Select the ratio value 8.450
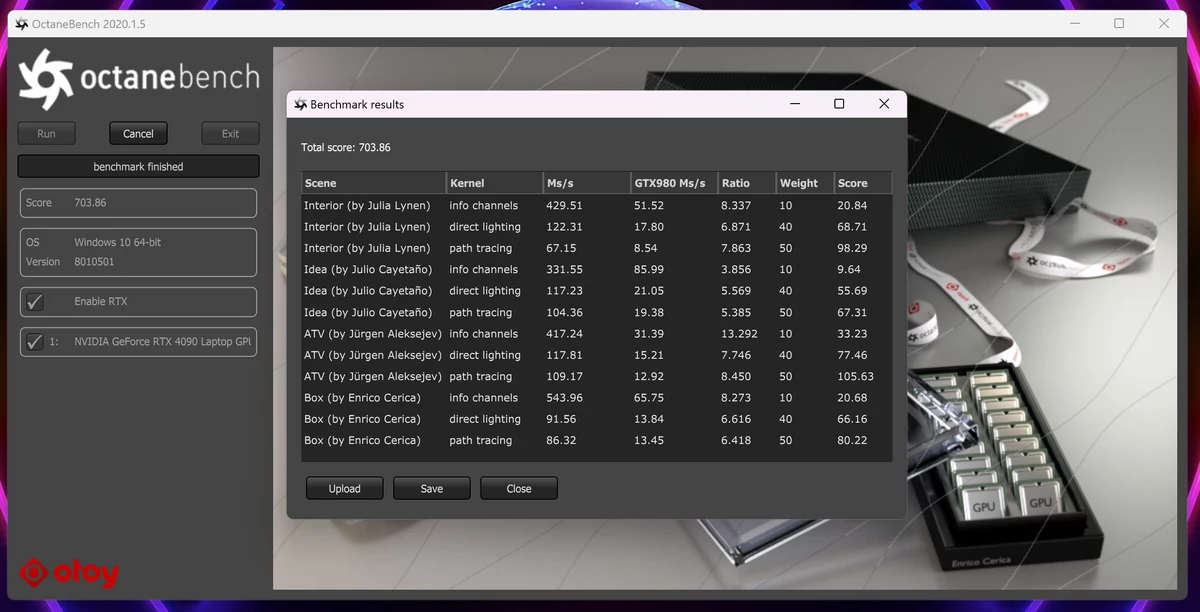Image resolution: width=1200 pixels, height=612 pixels. 736,377
